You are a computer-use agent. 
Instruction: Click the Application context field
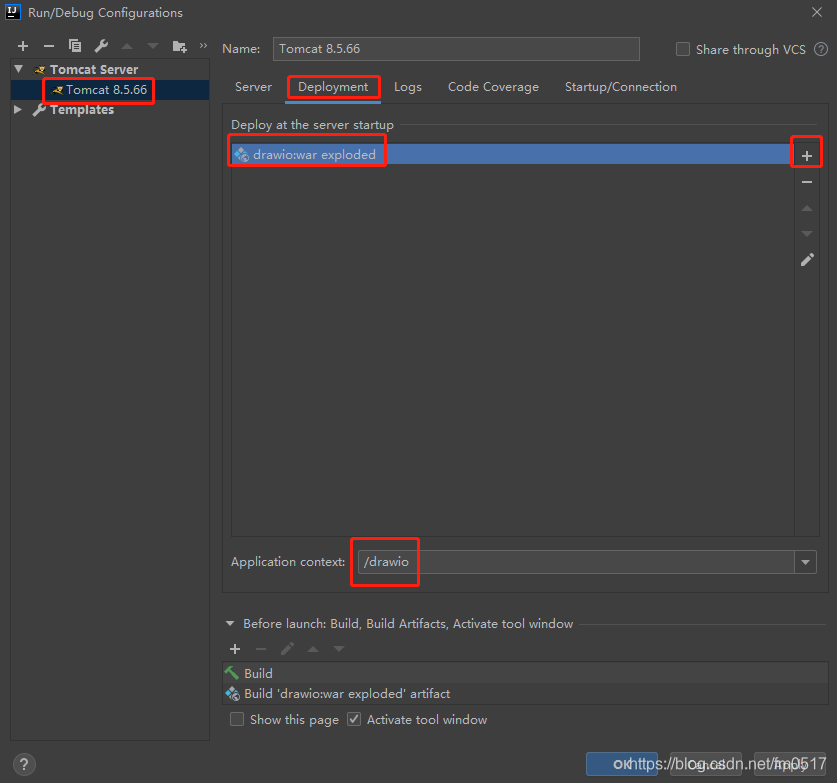[576, 562]
